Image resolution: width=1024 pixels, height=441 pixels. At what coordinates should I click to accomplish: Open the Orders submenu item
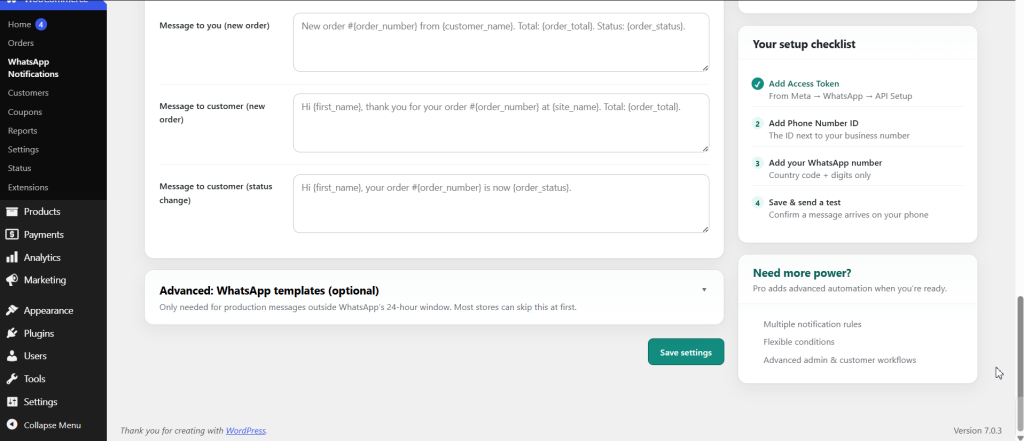click(x=21, y=43)
